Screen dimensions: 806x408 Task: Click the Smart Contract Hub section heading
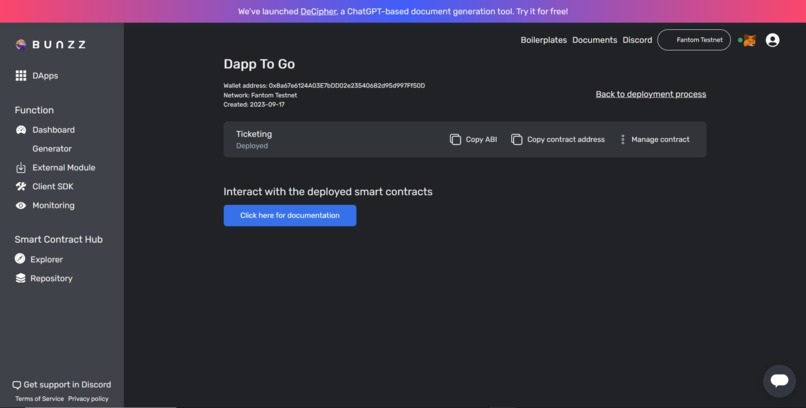pos(59,239)
